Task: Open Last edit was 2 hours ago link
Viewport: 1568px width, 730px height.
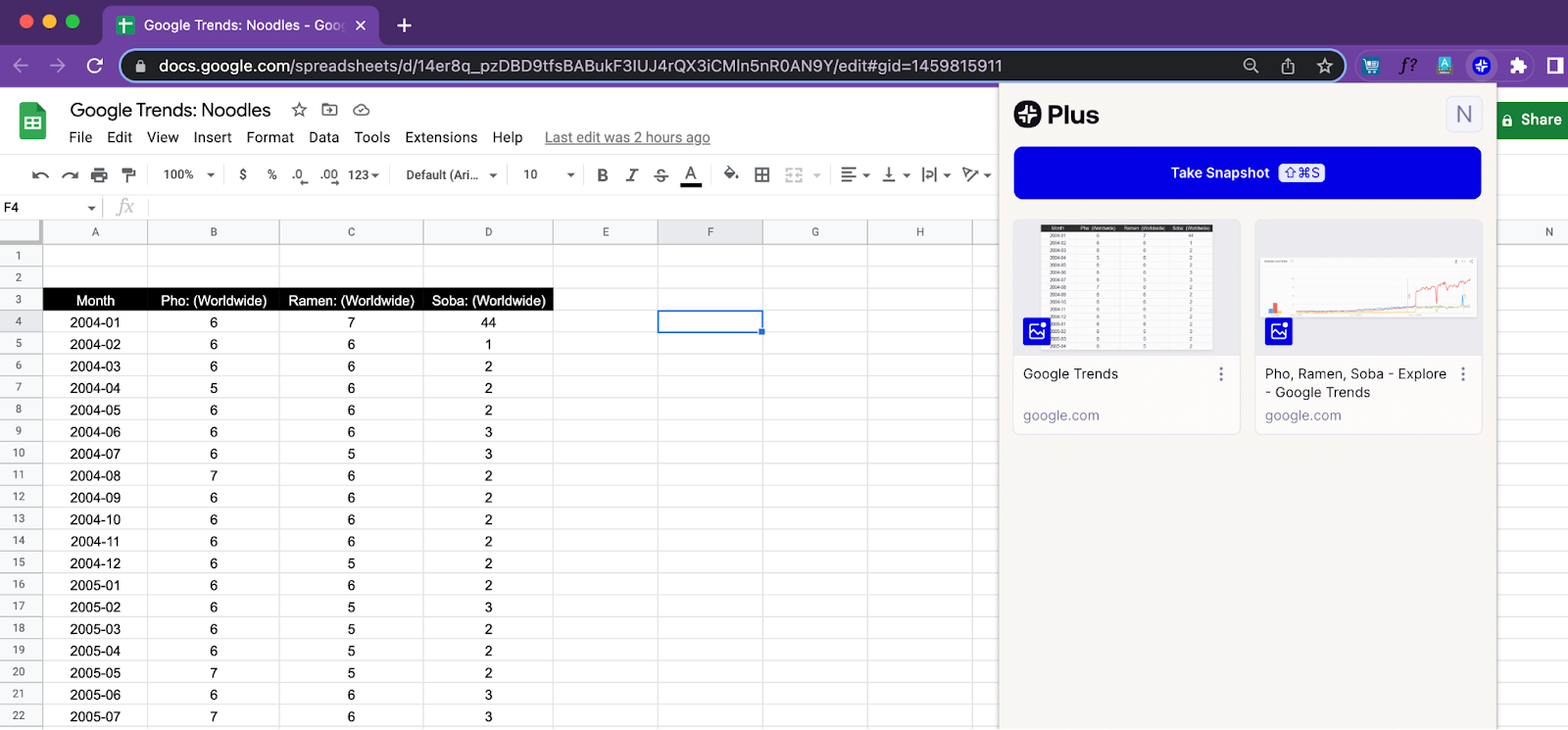Action: click(627, 137)
